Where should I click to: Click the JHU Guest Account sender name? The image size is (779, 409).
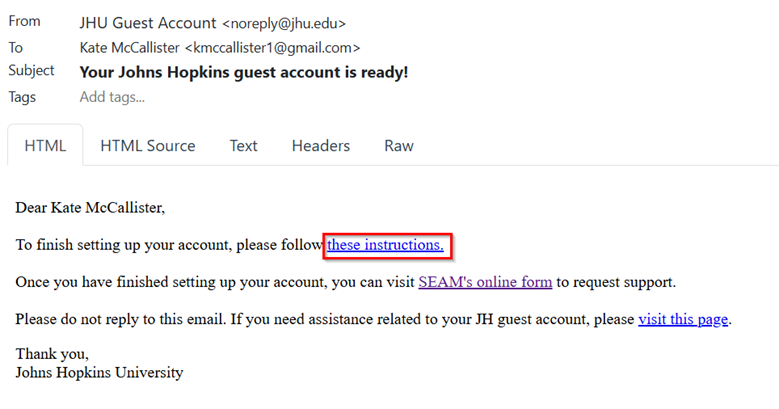148,23
